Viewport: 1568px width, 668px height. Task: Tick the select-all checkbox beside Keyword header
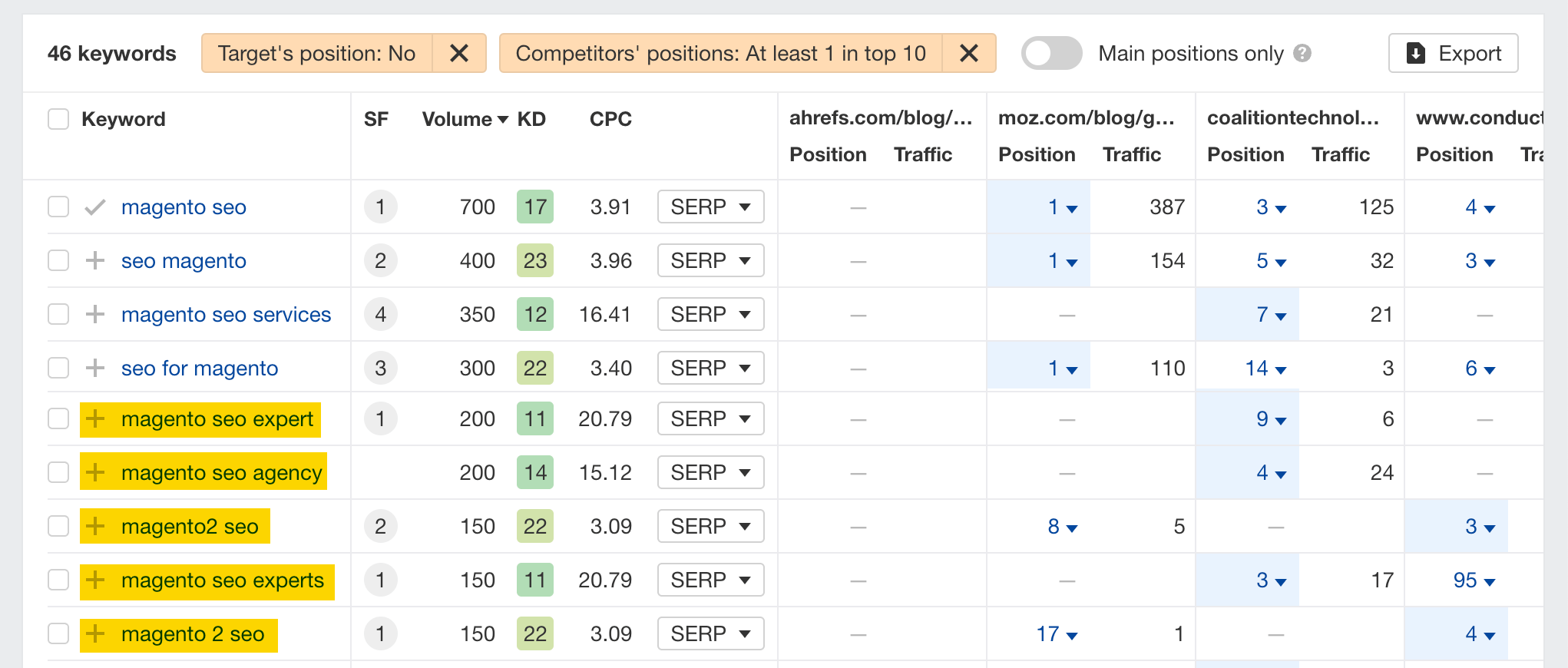tap(58, 119)
